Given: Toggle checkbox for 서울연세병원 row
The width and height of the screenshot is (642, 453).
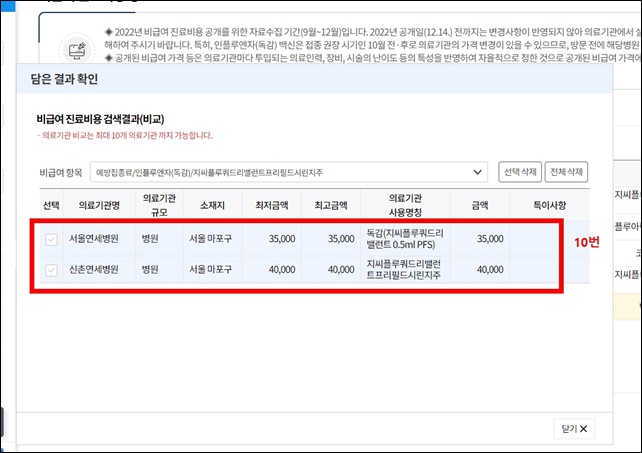Looking at the screenshot, I should coord(51,239).
